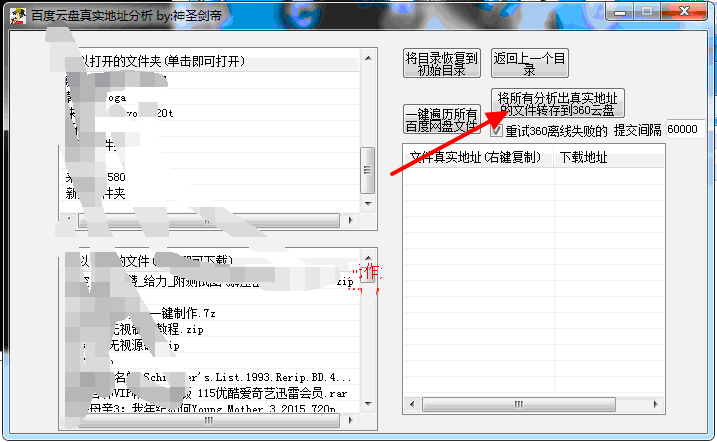Click 一键遍历所有百度网盘文件 button
Viewport: 717px width, 442px height.
pyautogui.click(x=442, y=119)
